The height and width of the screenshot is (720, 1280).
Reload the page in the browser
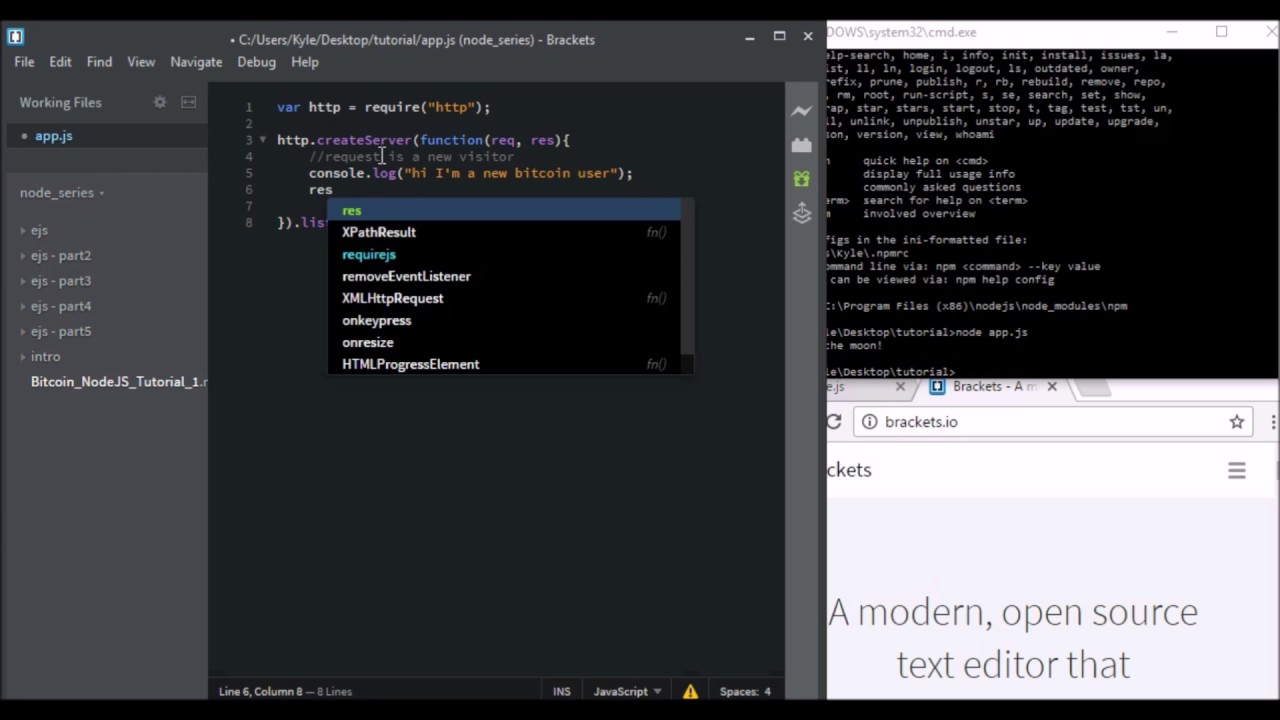click(x=834, y=422)
